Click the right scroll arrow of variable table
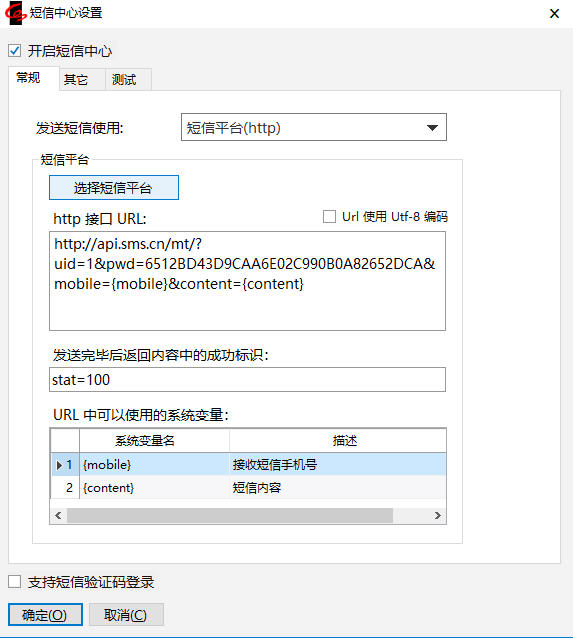573x639 pixels. [x=438, y=516]
